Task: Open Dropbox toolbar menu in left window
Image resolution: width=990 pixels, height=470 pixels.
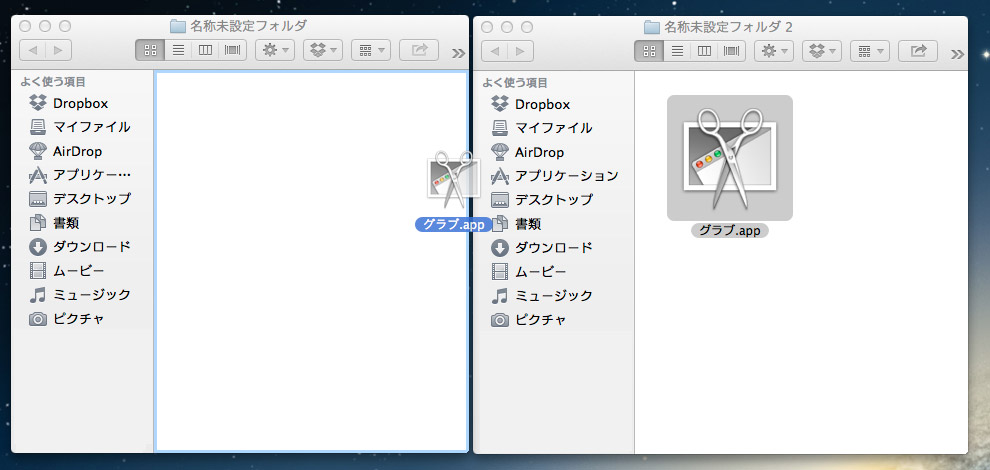Action: pyautogui.click(x=323, y=51)
